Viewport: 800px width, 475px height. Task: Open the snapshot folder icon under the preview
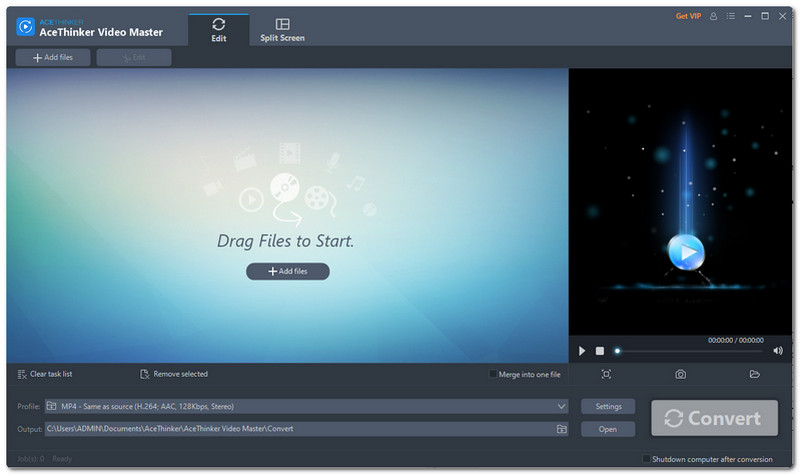tap(755, 374)
